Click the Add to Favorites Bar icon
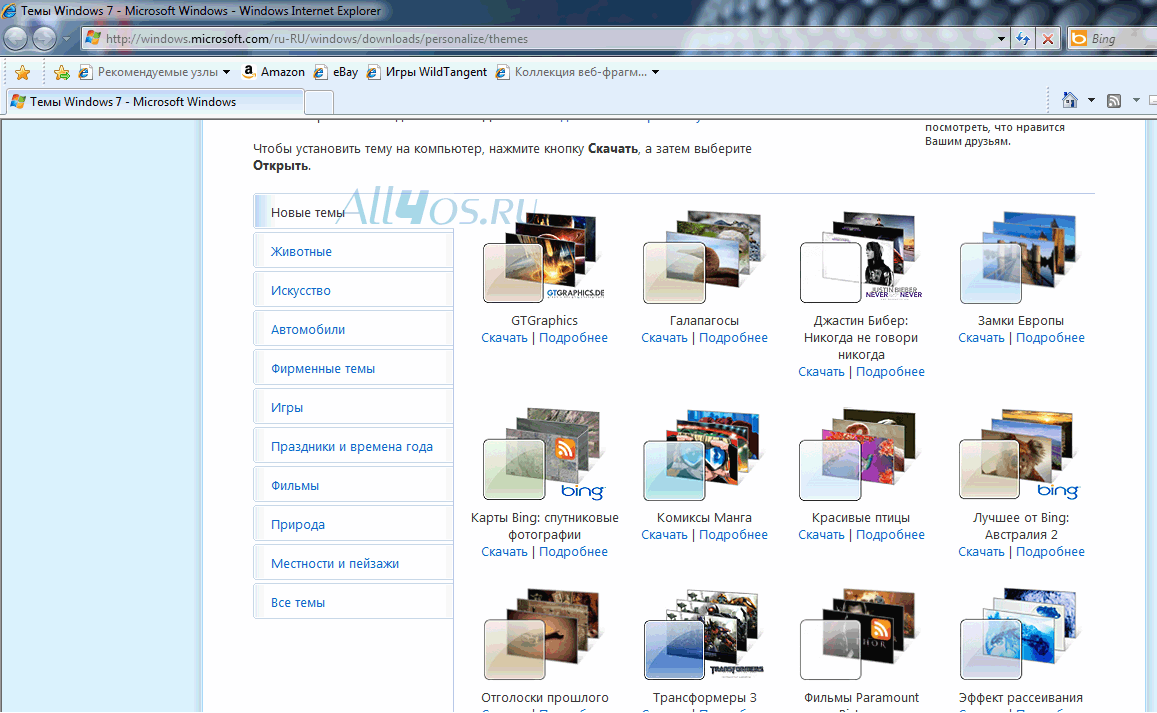The image size is (1157, 713). (62, 72)
